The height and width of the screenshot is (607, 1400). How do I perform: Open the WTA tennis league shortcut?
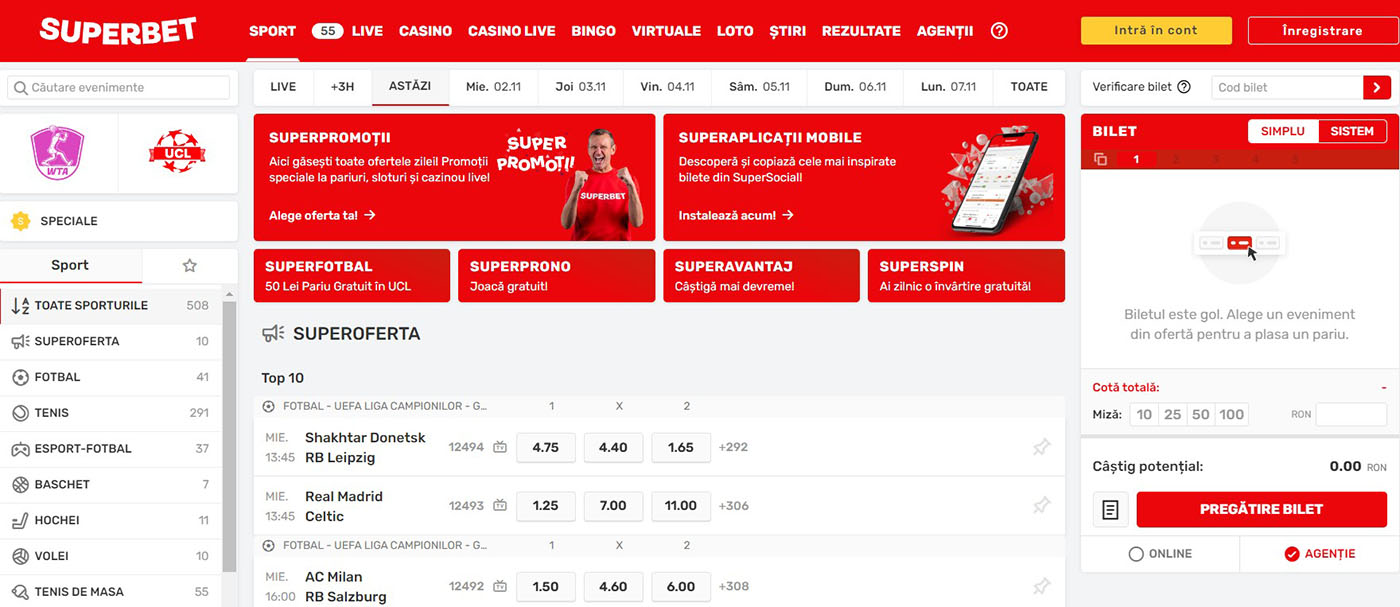[59, 153]
